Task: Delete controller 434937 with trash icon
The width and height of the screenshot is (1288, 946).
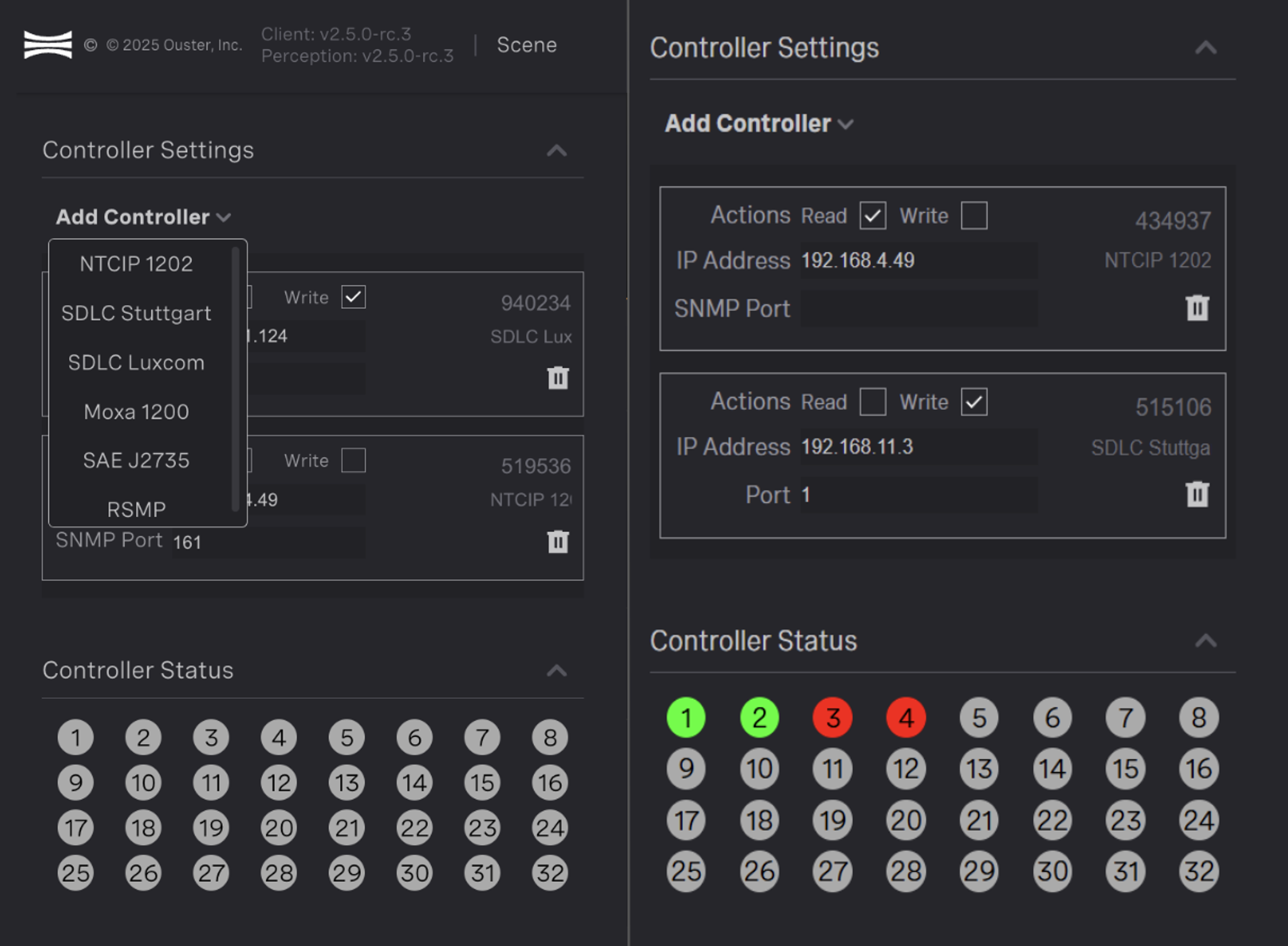Action: (x=1197, y=308)
